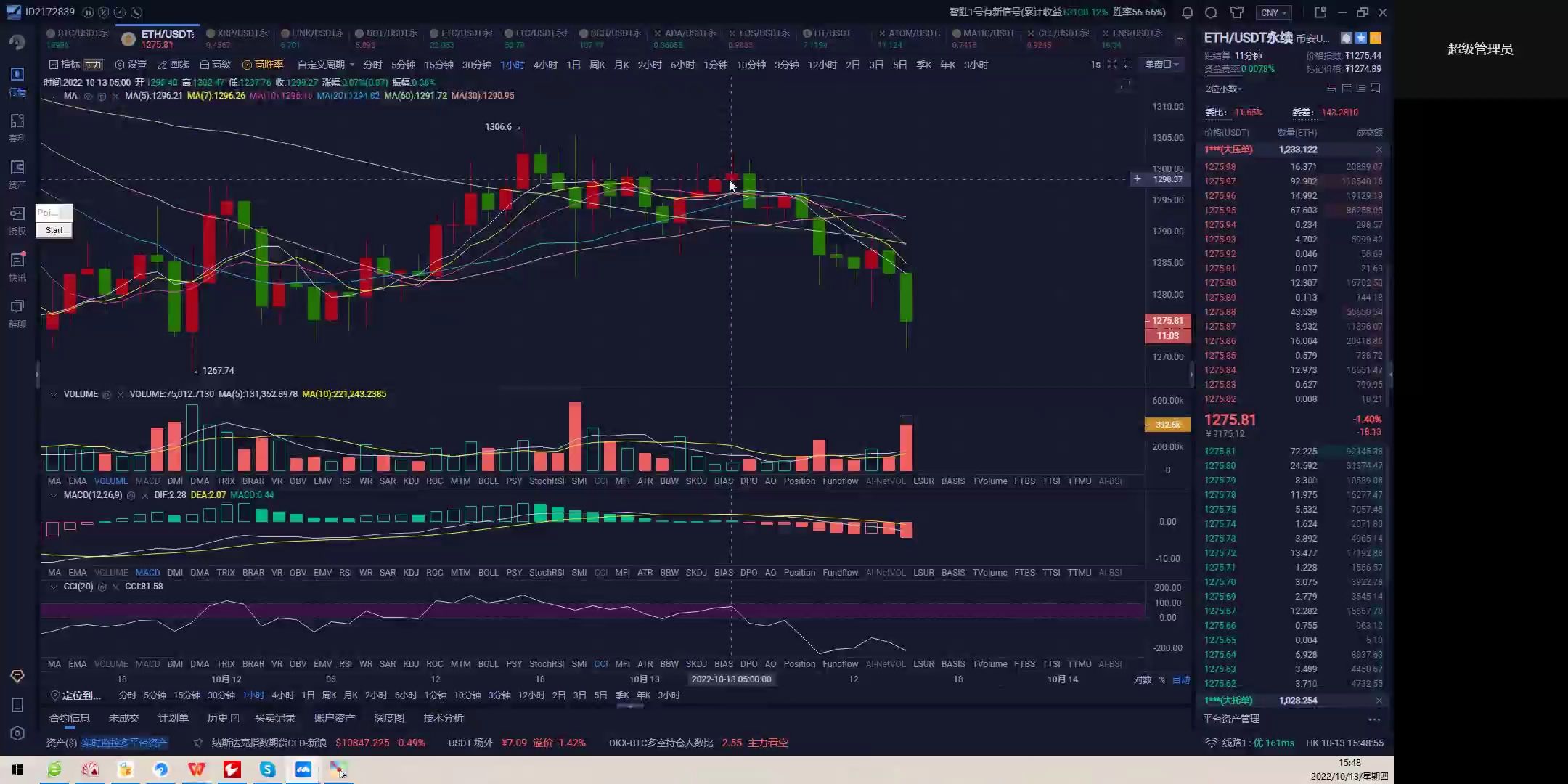Open the notification bell
The image size is (1568, 784).
[1188, 12]
